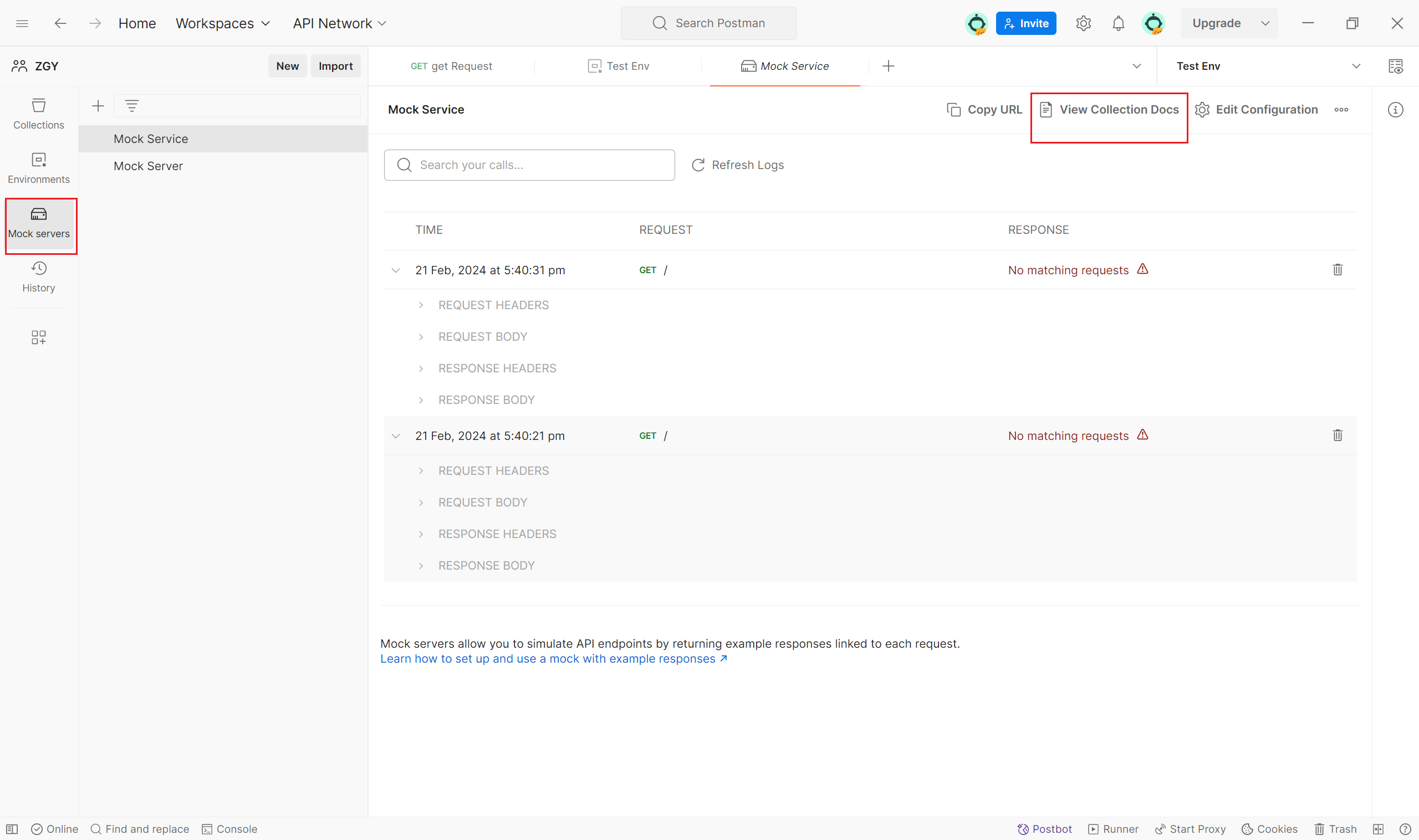Open Environments in the sidebar
The width and height of the screenshot is (1419, 840).
tap(38, 168)
